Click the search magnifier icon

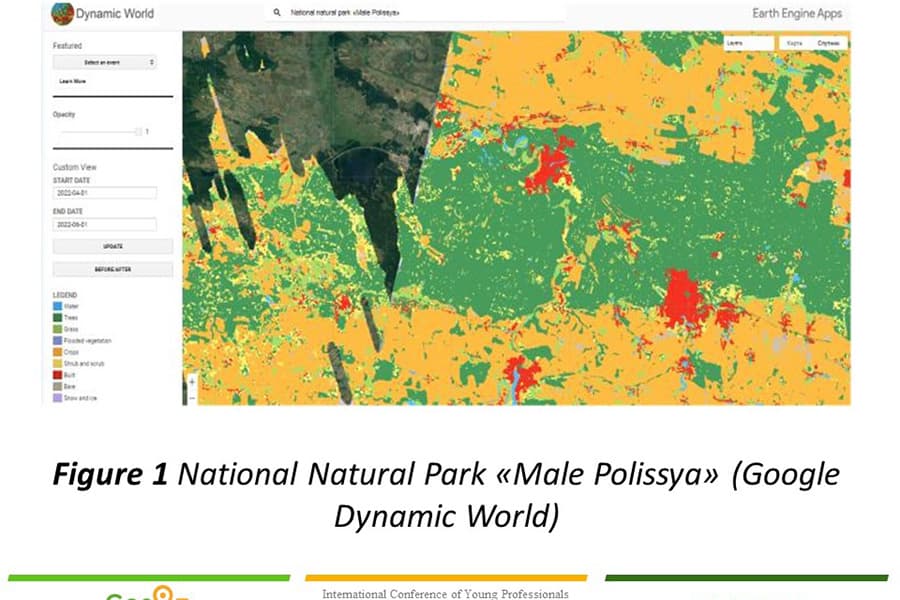pos(277,12)
